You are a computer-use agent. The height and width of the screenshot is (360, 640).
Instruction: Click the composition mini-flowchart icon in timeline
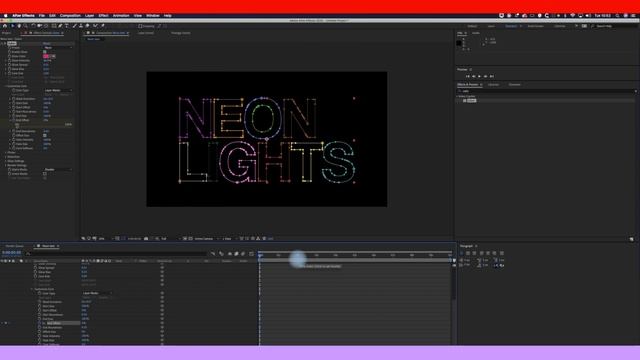(x=213, y=254)
